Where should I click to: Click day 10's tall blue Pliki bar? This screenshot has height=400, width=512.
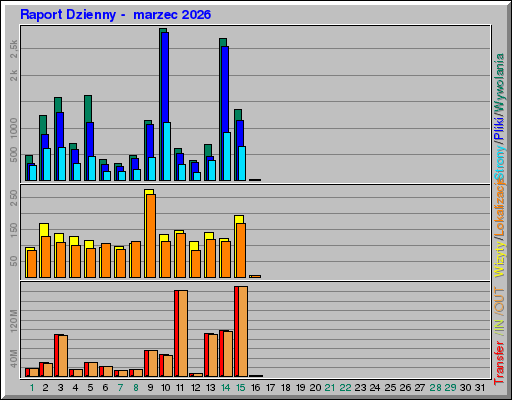(165, 77)
